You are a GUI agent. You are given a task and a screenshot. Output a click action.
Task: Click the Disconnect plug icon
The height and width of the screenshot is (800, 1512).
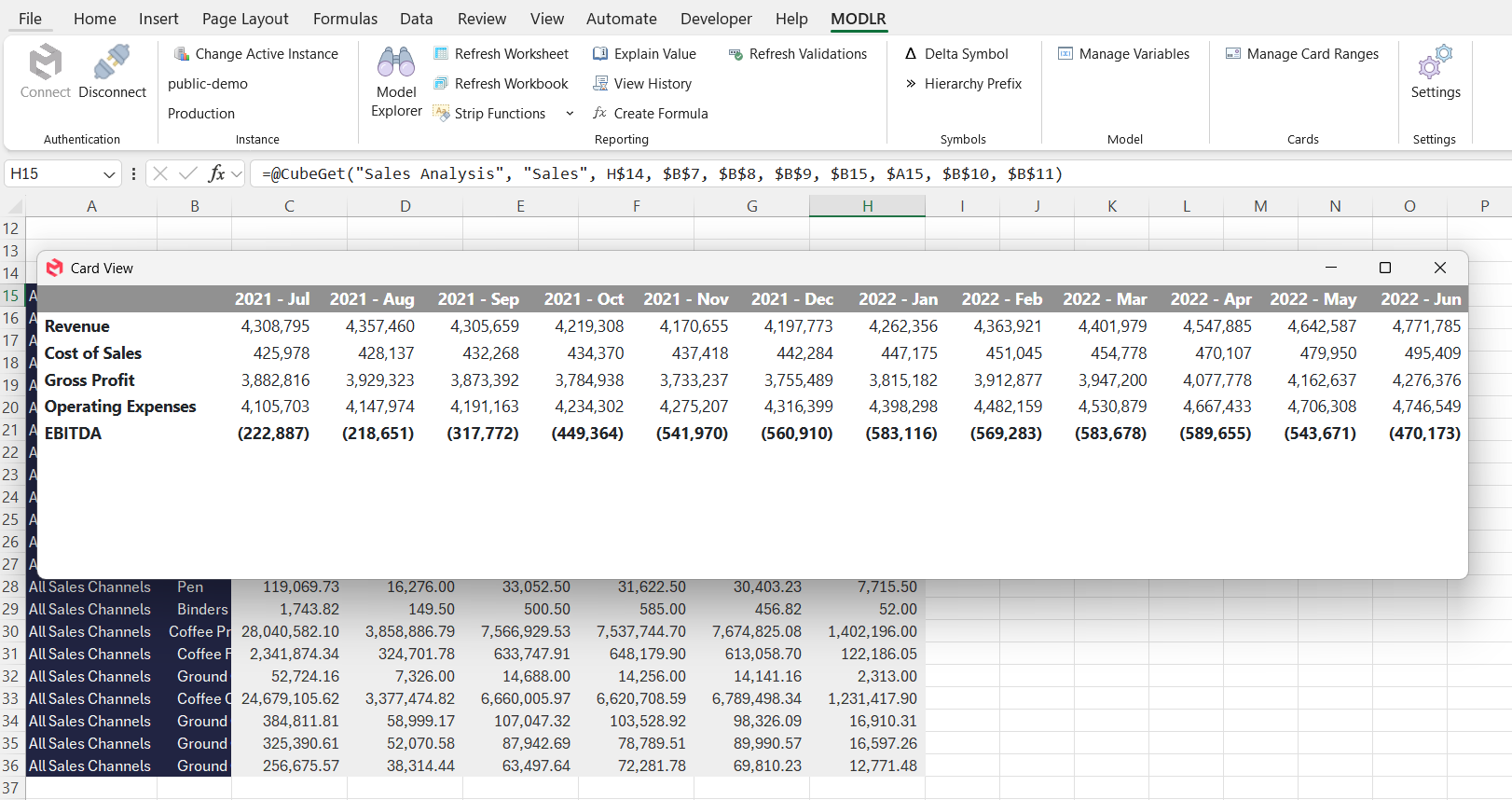point(112,62)
